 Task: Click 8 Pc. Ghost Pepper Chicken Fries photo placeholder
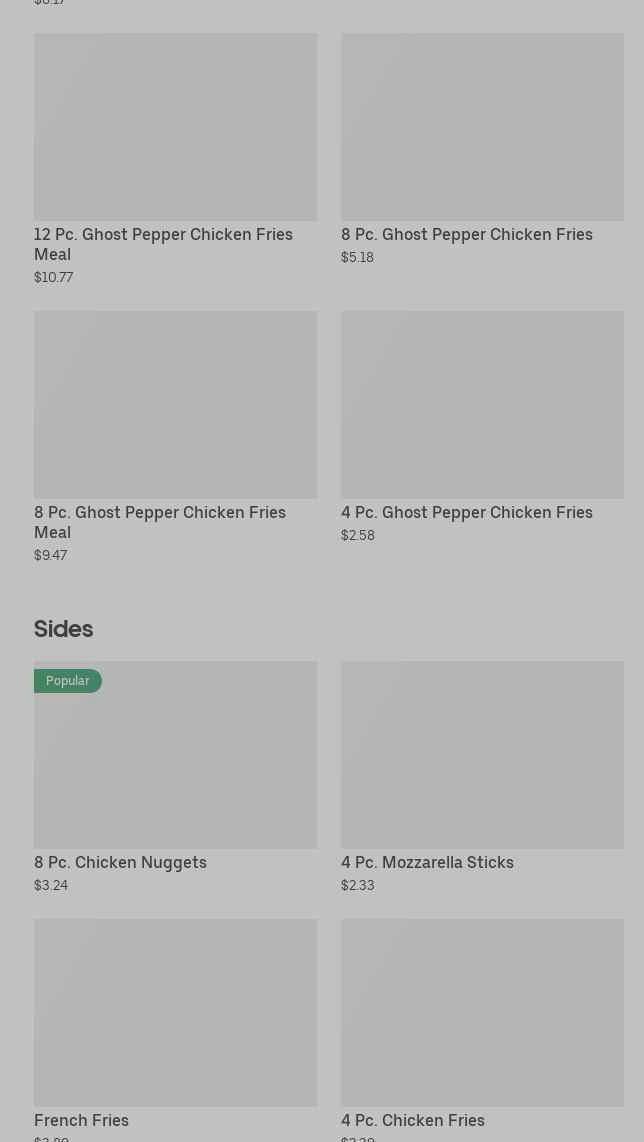[482, 127]
